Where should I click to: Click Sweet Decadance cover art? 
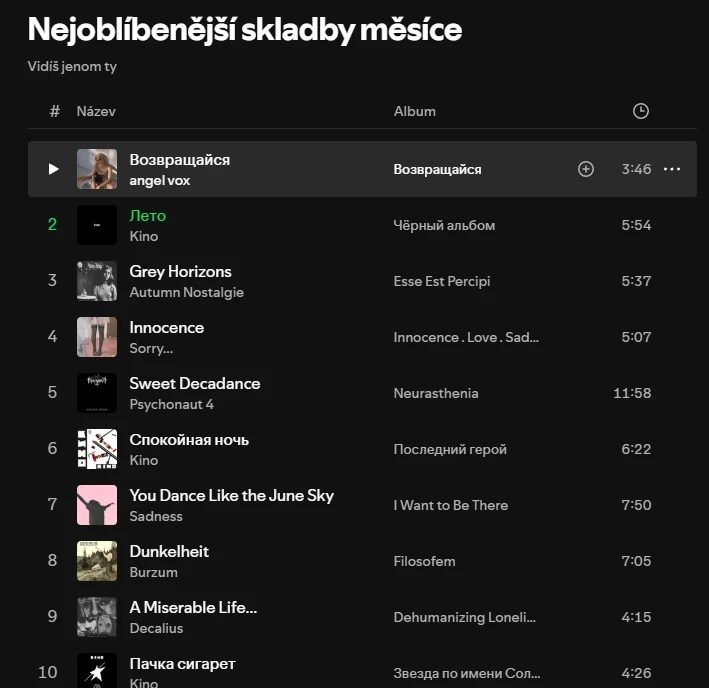coord(97,393)
